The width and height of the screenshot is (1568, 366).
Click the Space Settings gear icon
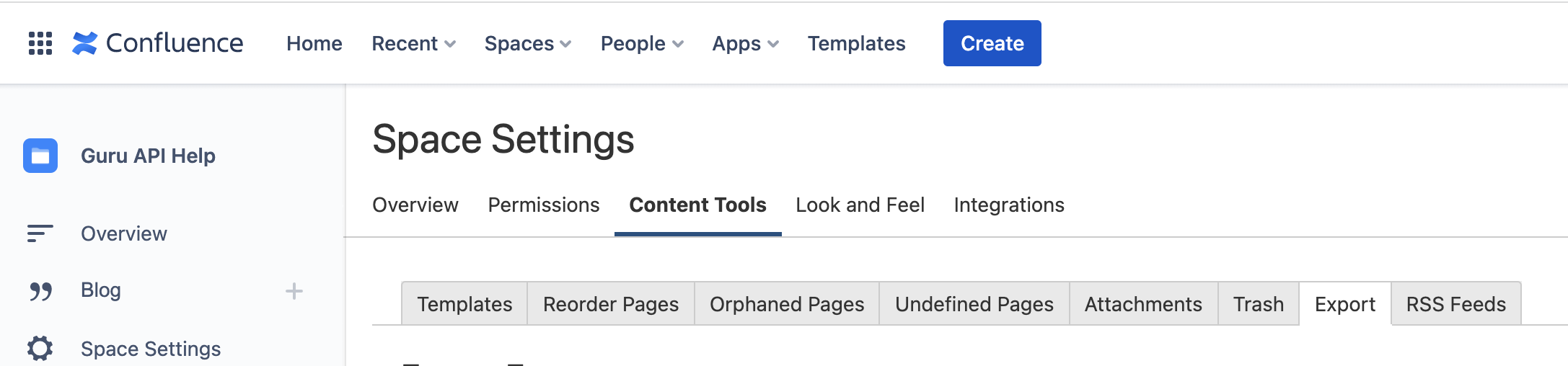tap(40, 349)
